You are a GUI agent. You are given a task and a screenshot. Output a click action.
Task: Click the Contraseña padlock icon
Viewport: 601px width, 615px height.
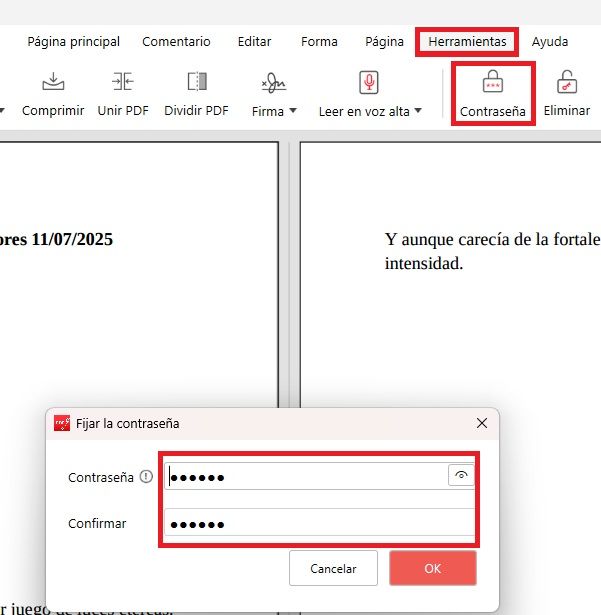493,81
